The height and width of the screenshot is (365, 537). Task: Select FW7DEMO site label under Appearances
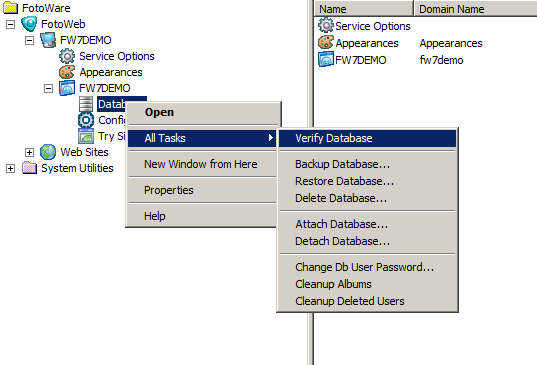(x=104, y=88)
